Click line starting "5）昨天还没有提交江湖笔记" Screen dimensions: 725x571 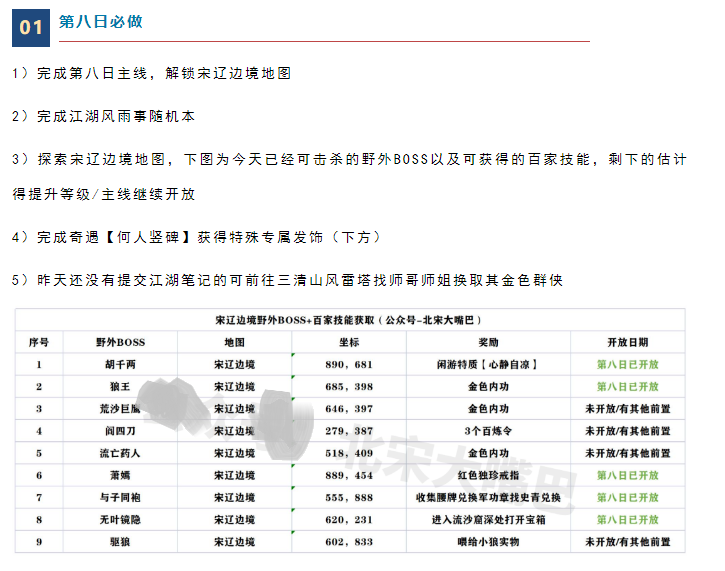(287, 280)
